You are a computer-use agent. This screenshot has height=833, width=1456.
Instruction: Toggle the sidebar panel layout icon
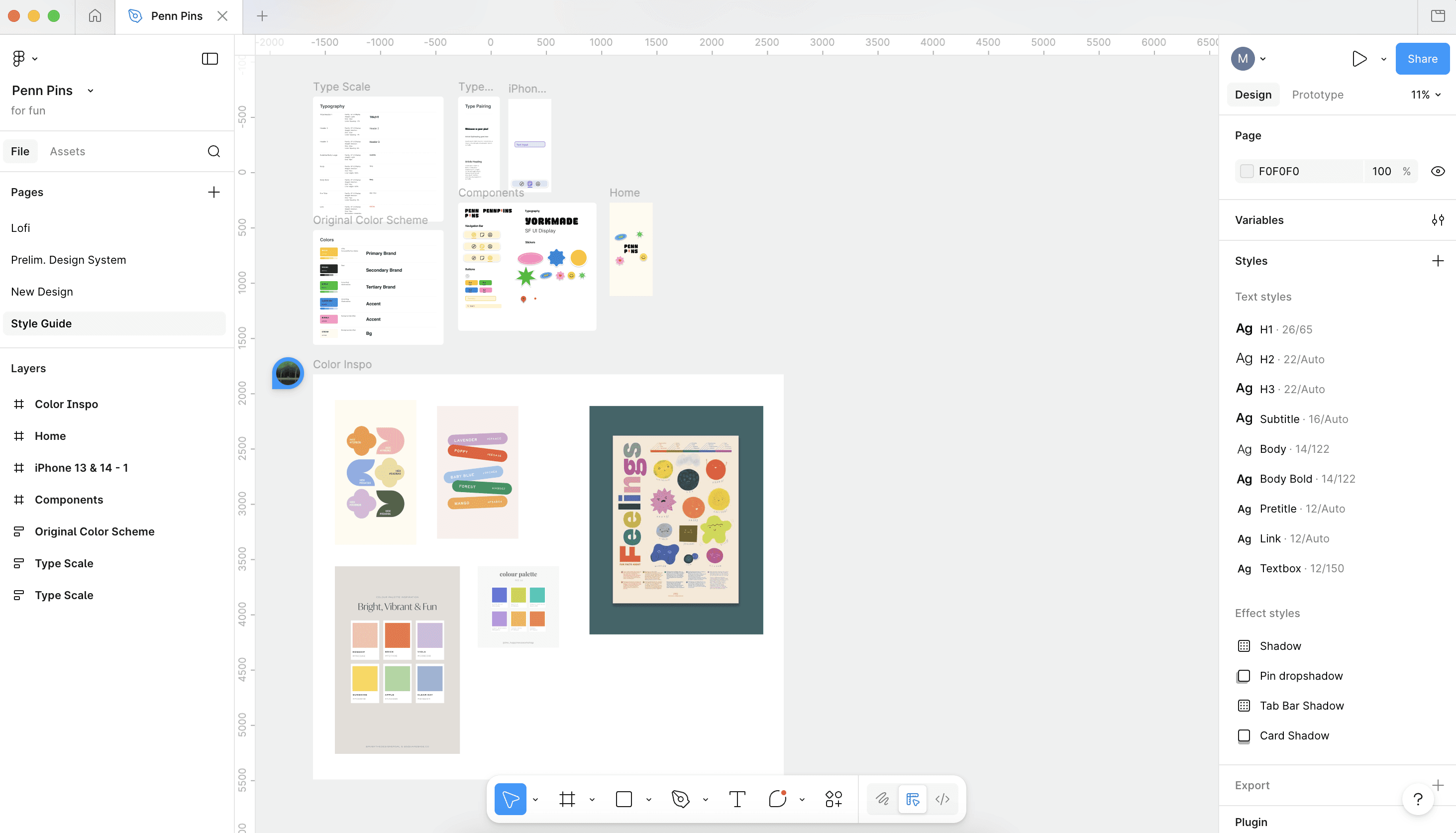pos(210,58)
